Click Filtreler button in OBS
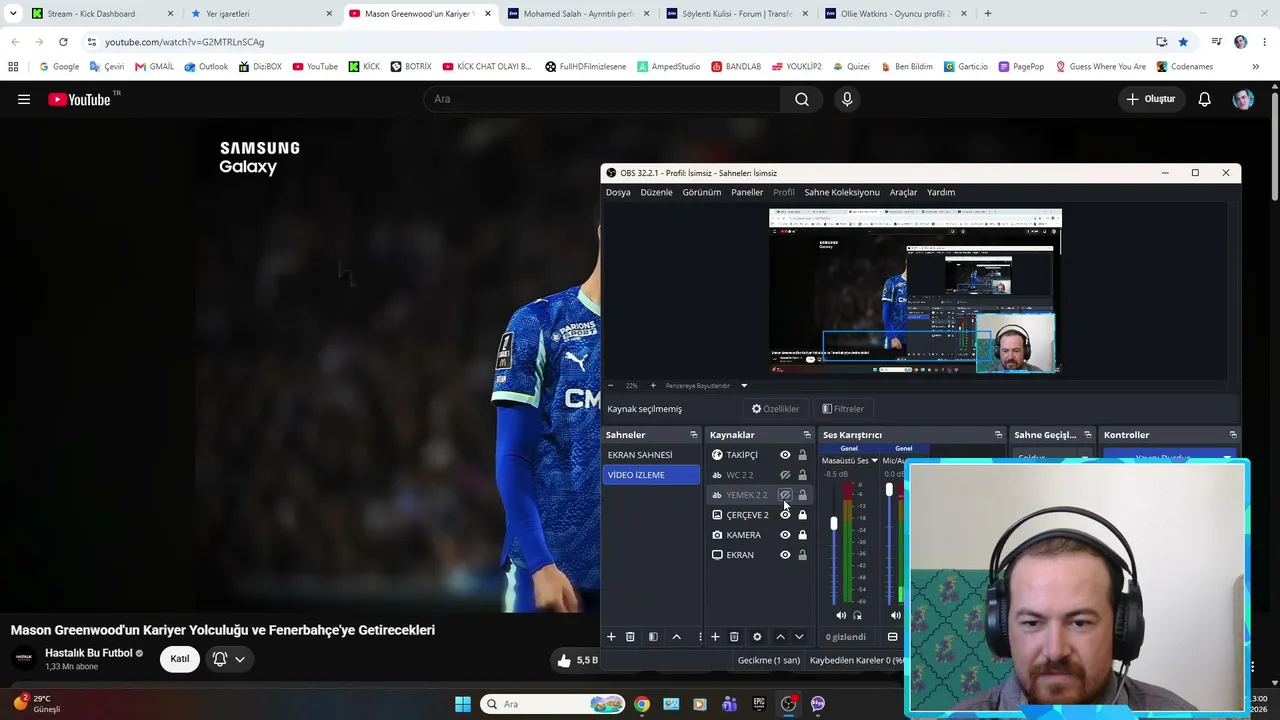The height and width of the screenshot is (720, 1280). click(843, 409)
